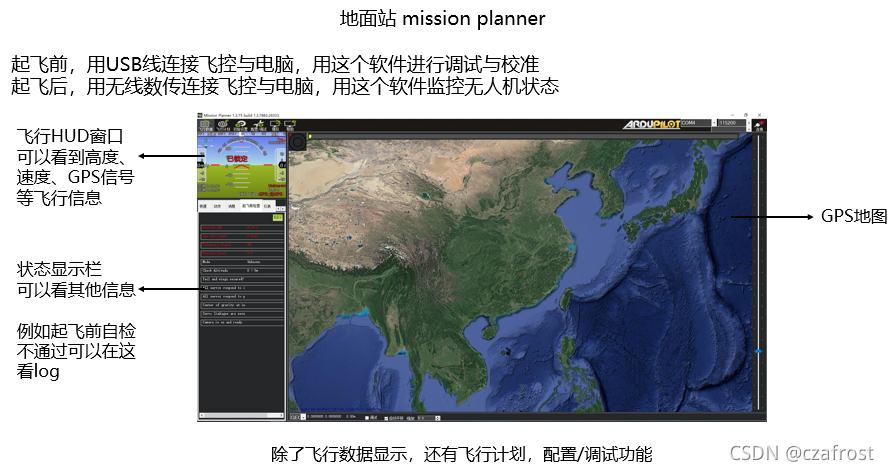Open the Flight Plan (飞行计划) toolbar icon
The image size is (889, 471).
223,125
